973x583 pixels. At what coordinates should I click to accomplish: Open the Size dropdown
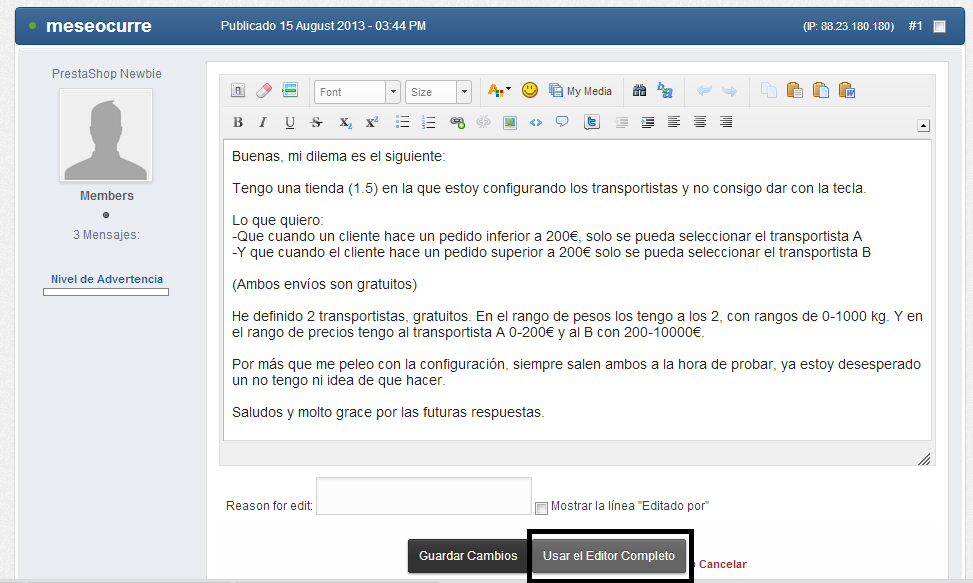[x=437, y=91]
